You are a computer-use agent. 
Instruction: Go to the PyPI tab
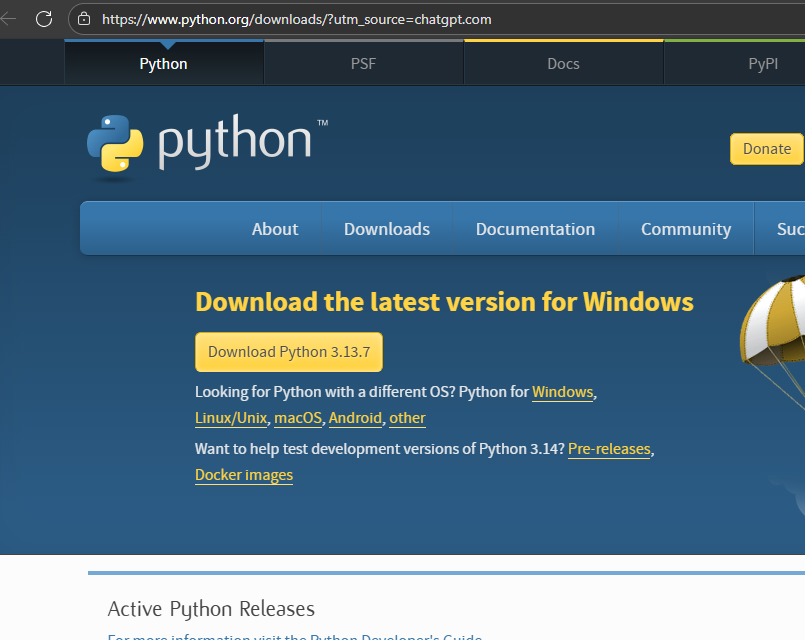(762, 64)
